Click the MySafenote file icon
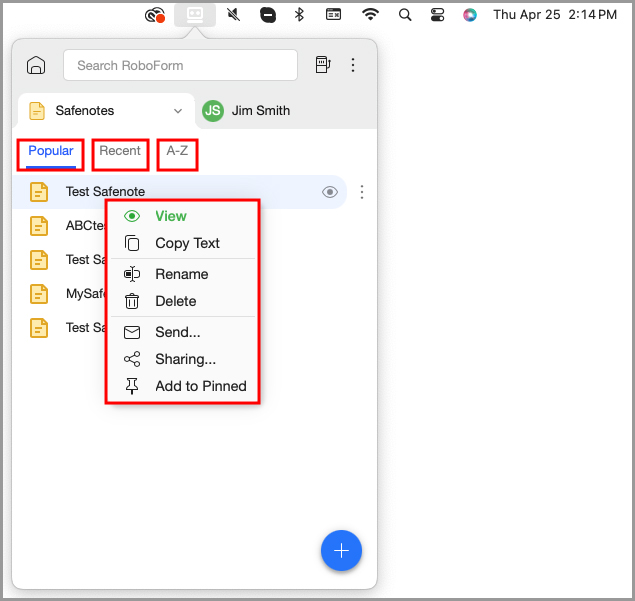Image resolution: width=635 pixels, height=601 pixels. point(39,294)
